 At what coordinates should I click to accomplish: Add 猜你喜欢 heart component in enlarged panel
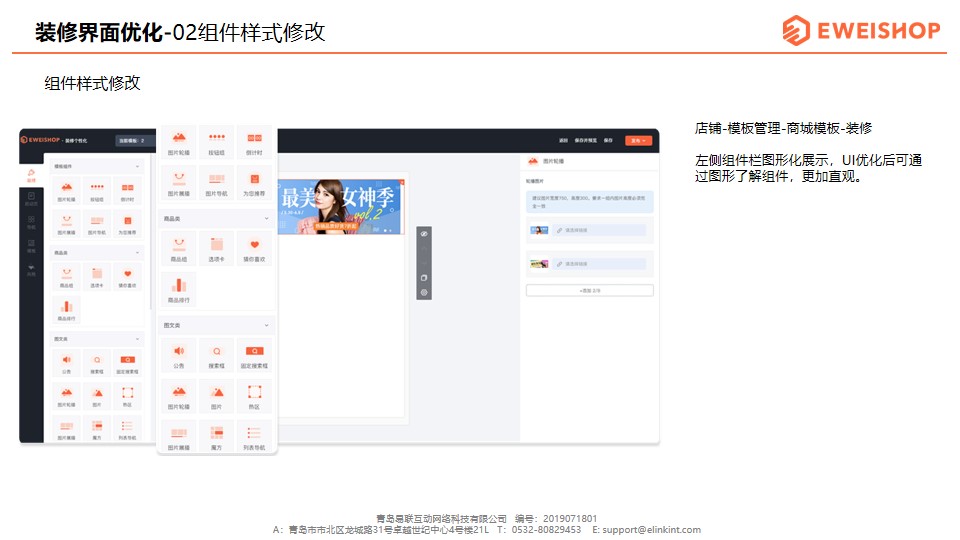255,249
